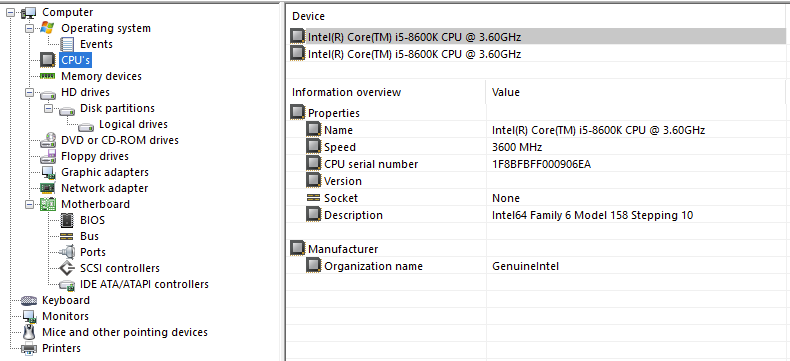The image size is (790, 361).
Task: Click the Memory devices RAM stick icon
Action: [48, 76]
